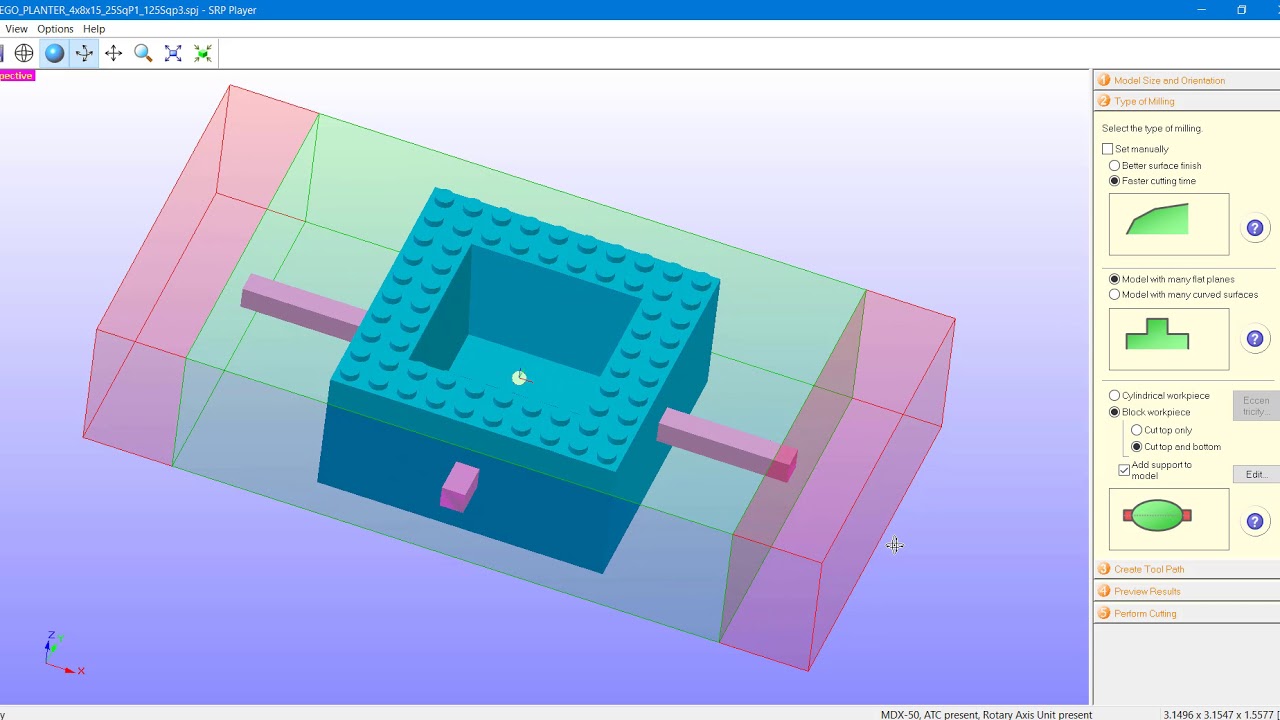Click the cutting time preview thumbnail

pyautogui.click(x=1169, y=225)
